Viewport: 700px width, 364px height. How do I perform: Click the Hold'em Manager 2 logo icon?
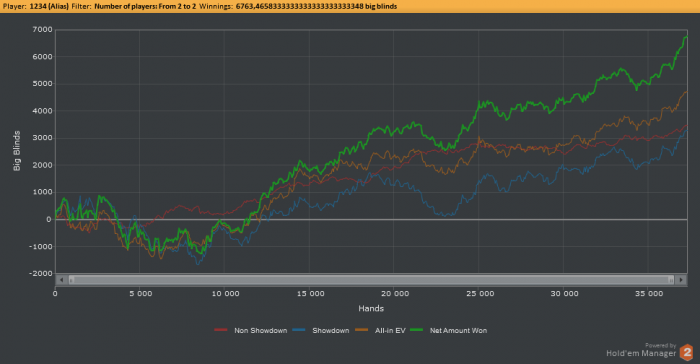click(x=686, y=352)
